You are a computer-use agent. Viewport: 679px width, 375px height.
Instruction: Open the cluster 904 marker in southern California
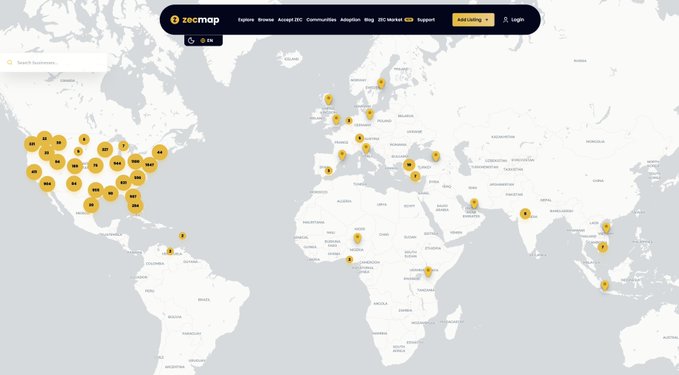pyautogui.click(x=47, y=184)
